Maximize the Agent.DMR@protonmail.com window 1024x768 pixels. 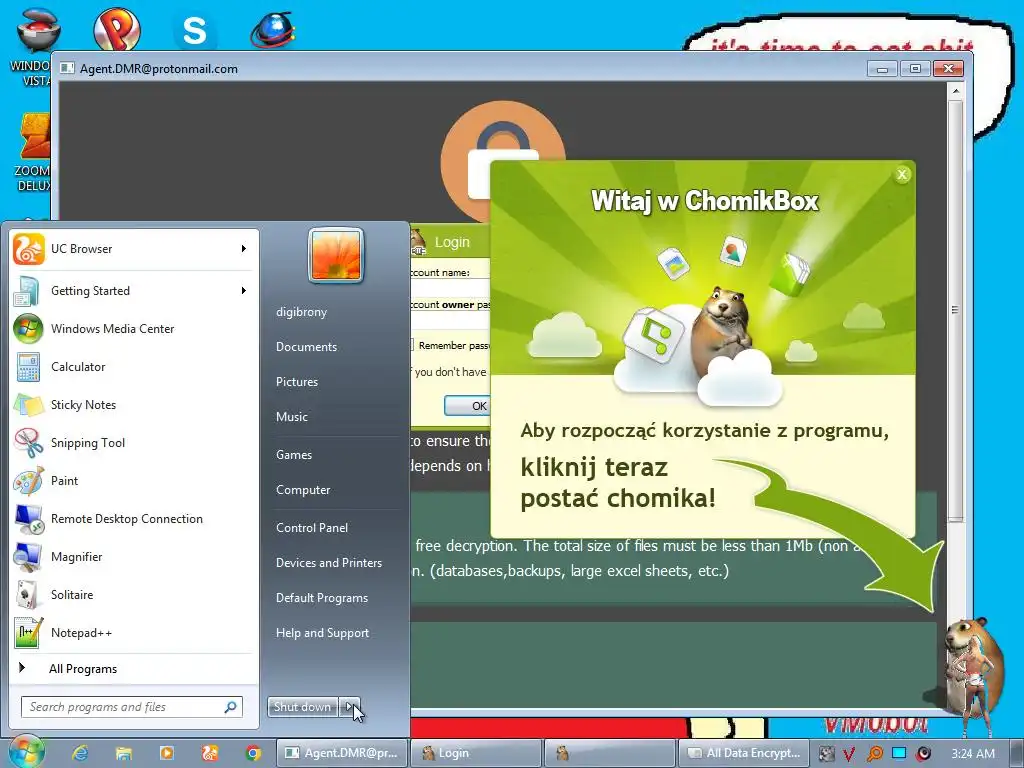tap(916, 69)
